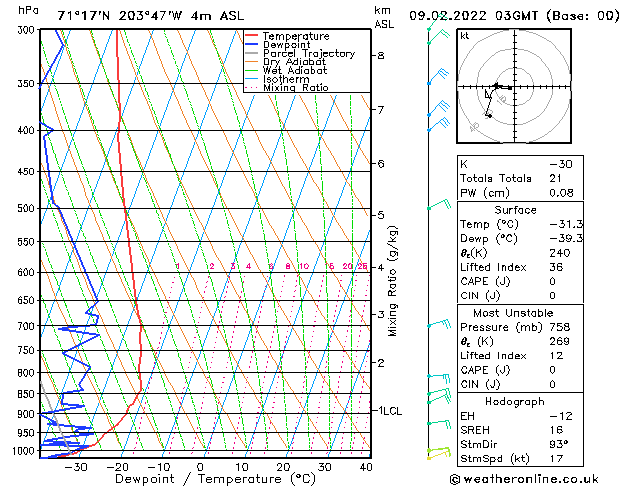Click the Totals Totals value 21
Viewport: 629px width, 486px height.
point(556,178)
